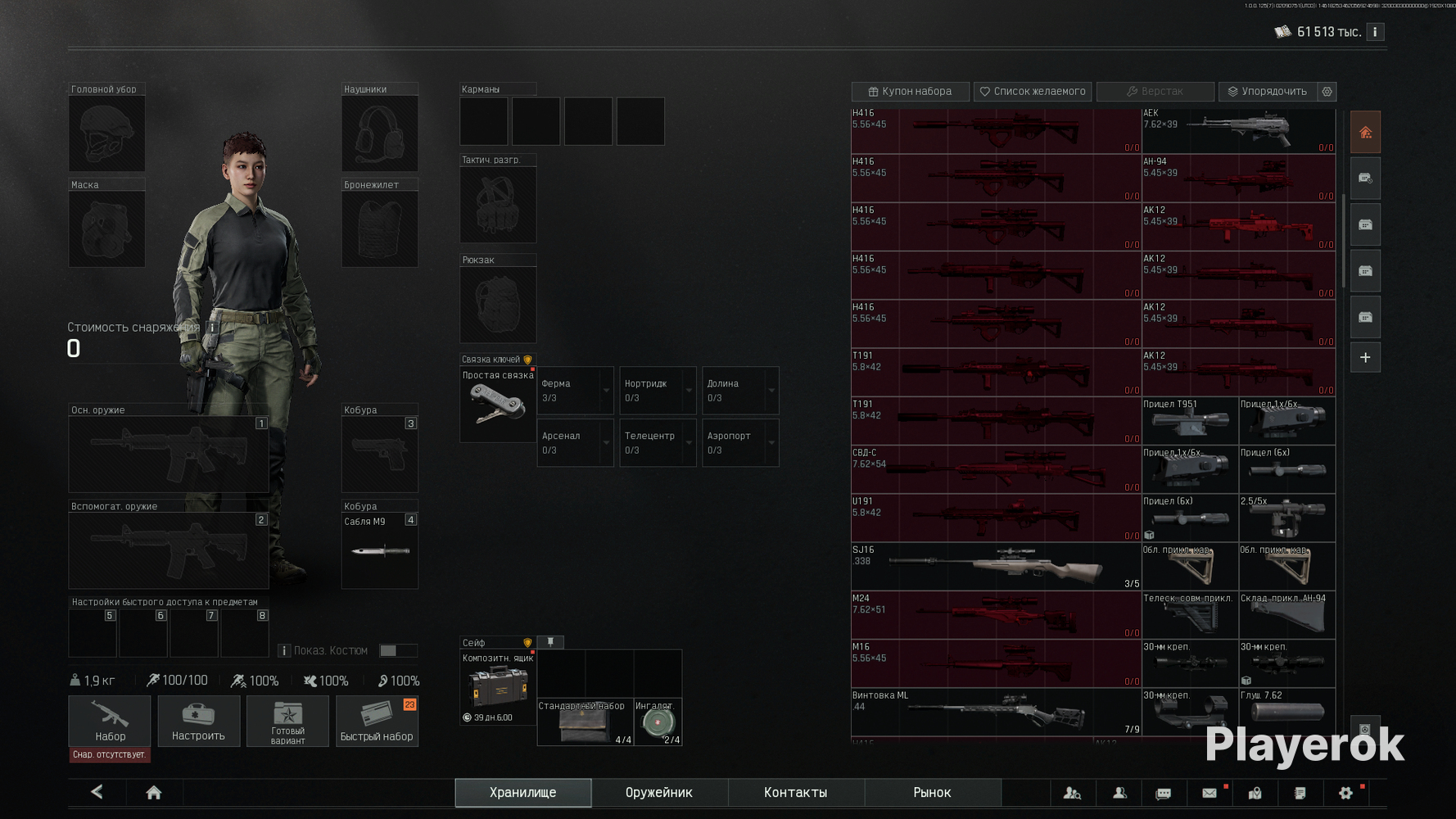The image size is (1456, 819).
Task: Select the Стандартный набор item in safe
Action: click(586, 722)
